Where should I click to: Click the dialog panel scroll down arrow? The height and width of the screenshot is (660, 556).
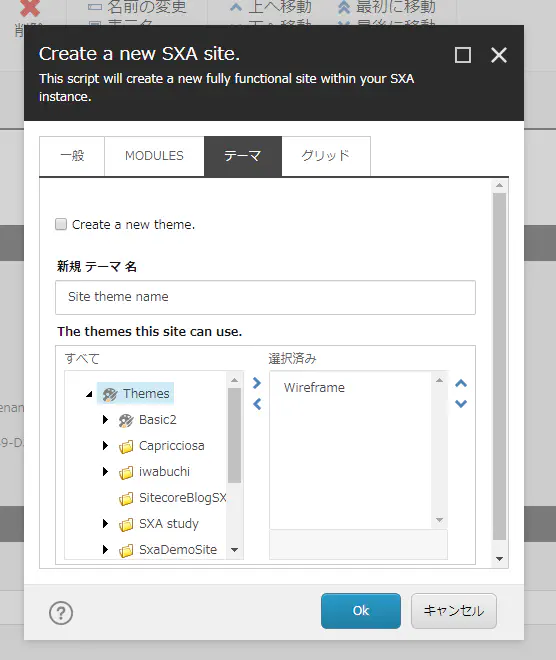coord(499,559)
